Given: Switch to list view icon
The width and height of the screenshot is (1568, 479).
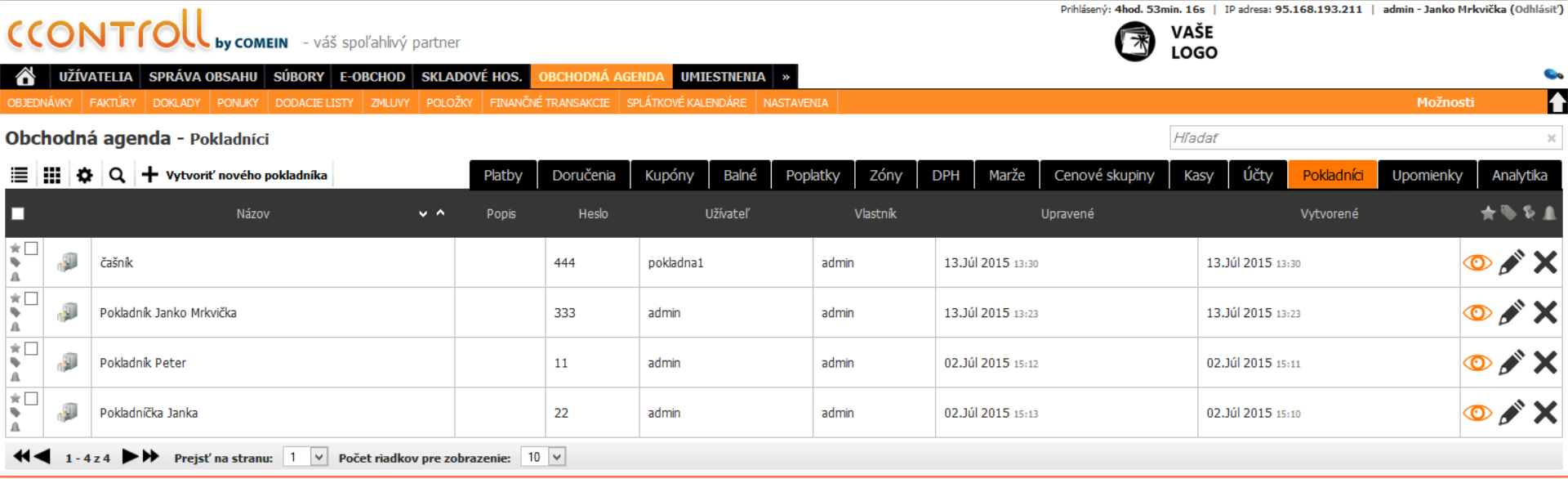Looking at the screenshot, I should pyautogui.click(x=20, y=175).
